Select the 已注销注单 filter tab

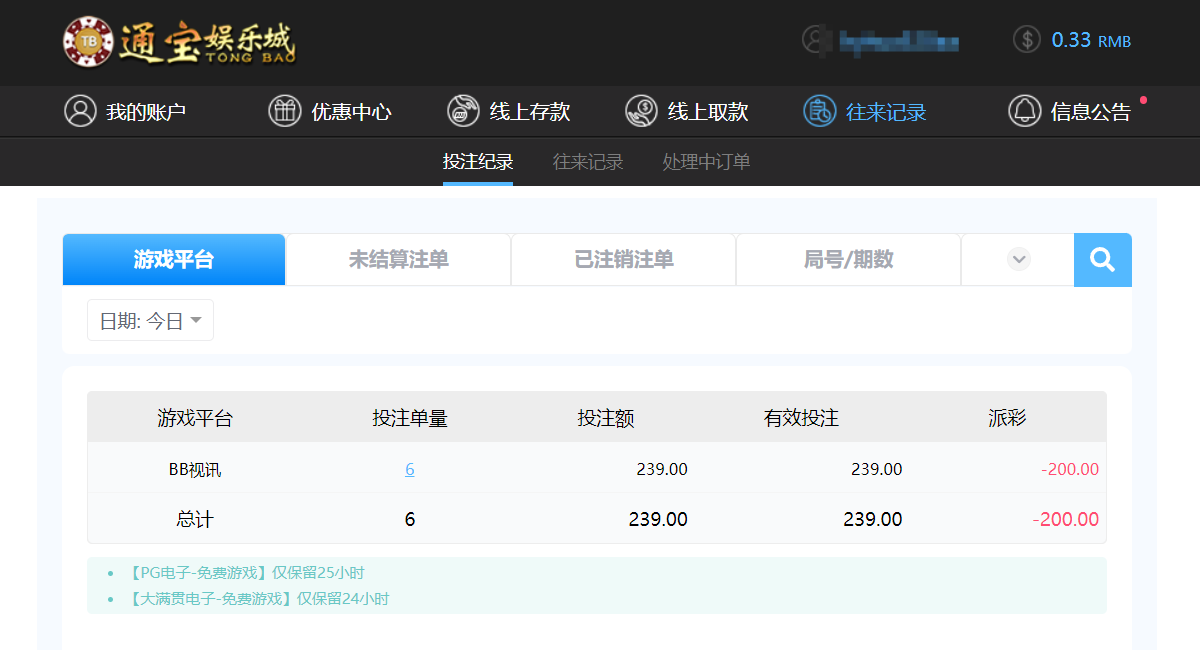tap(622, 259)
